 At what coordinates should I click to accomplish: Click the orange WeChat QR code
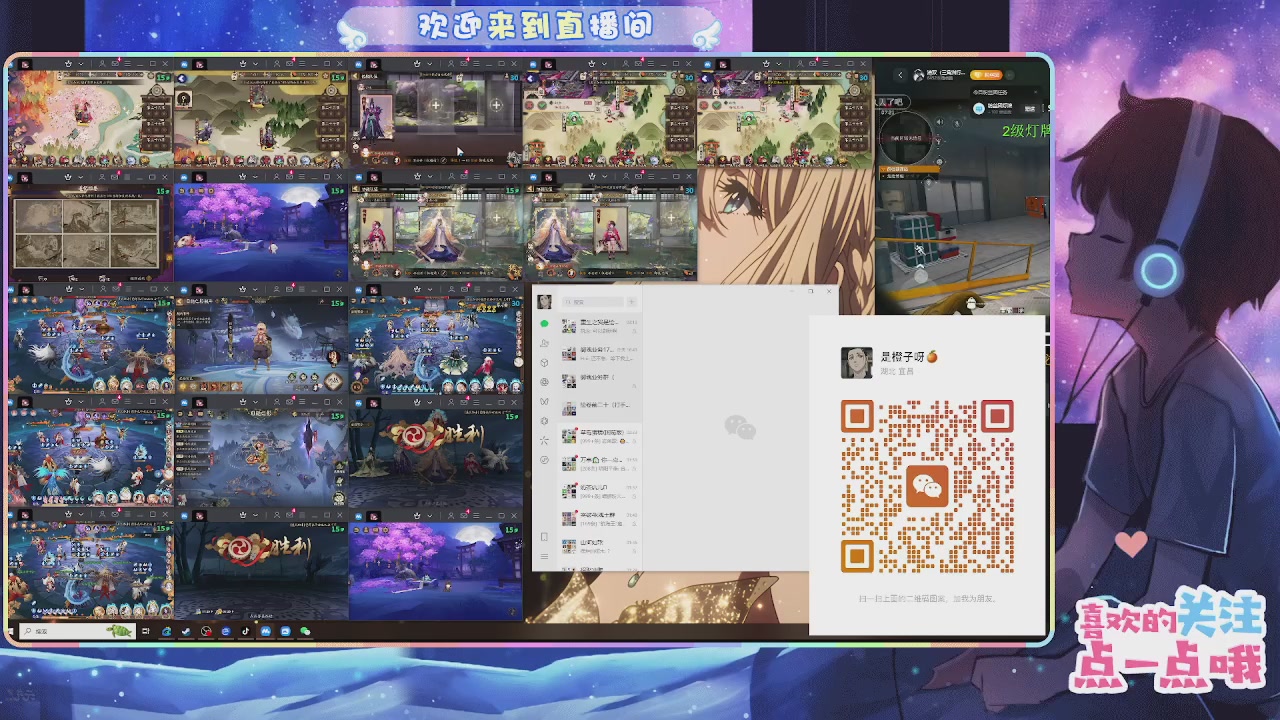(927, 486)
